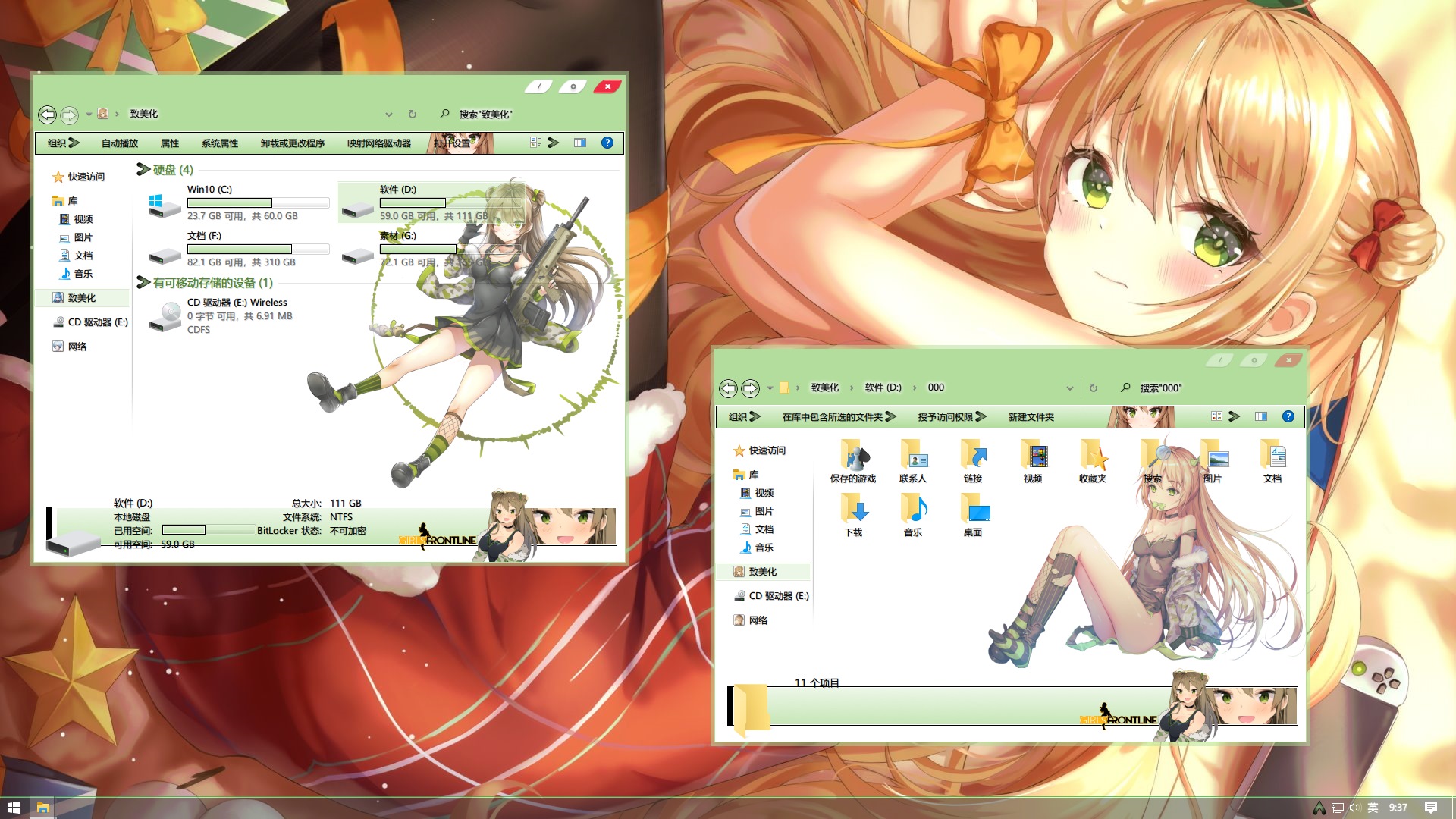
Task: Click 卸载或更改程序 toolbar command
Action: (293, 143)
